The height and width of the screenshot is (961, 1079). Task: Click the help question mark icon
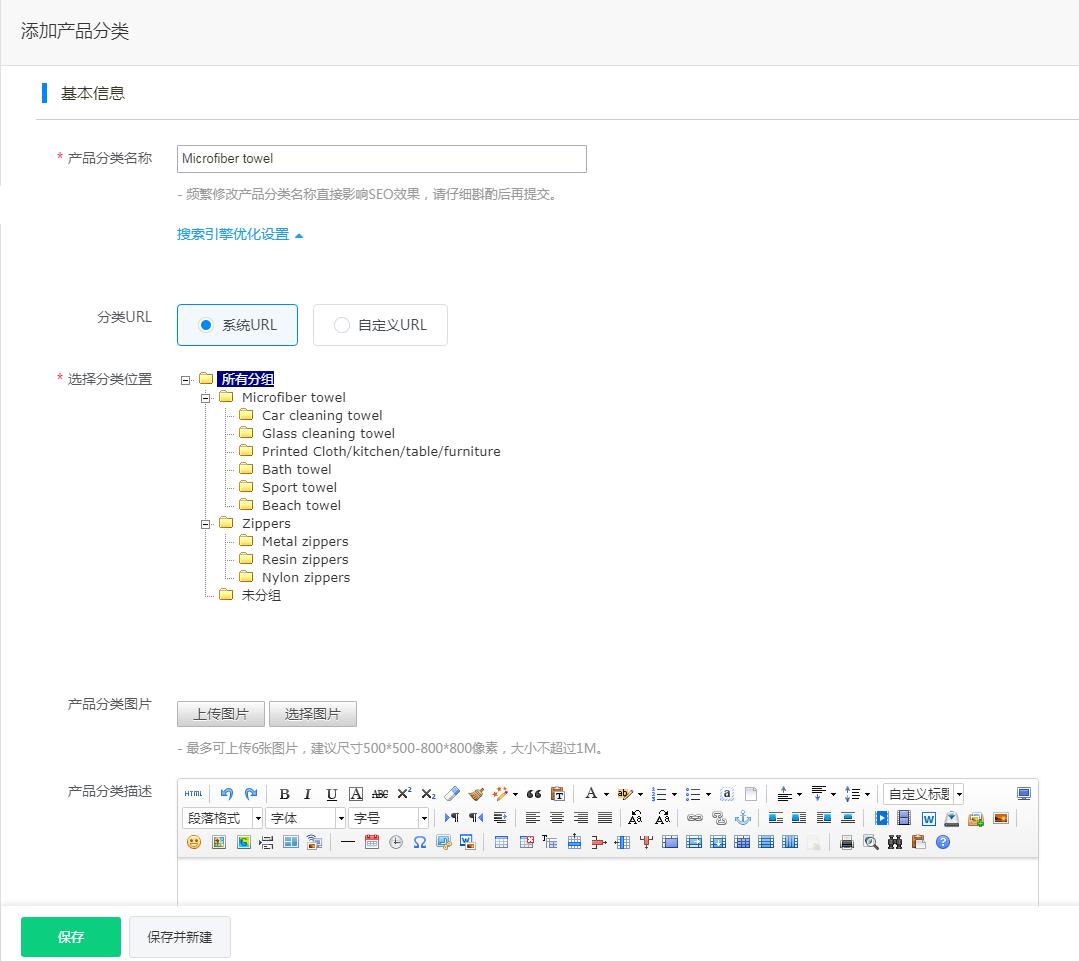(942, 842)
